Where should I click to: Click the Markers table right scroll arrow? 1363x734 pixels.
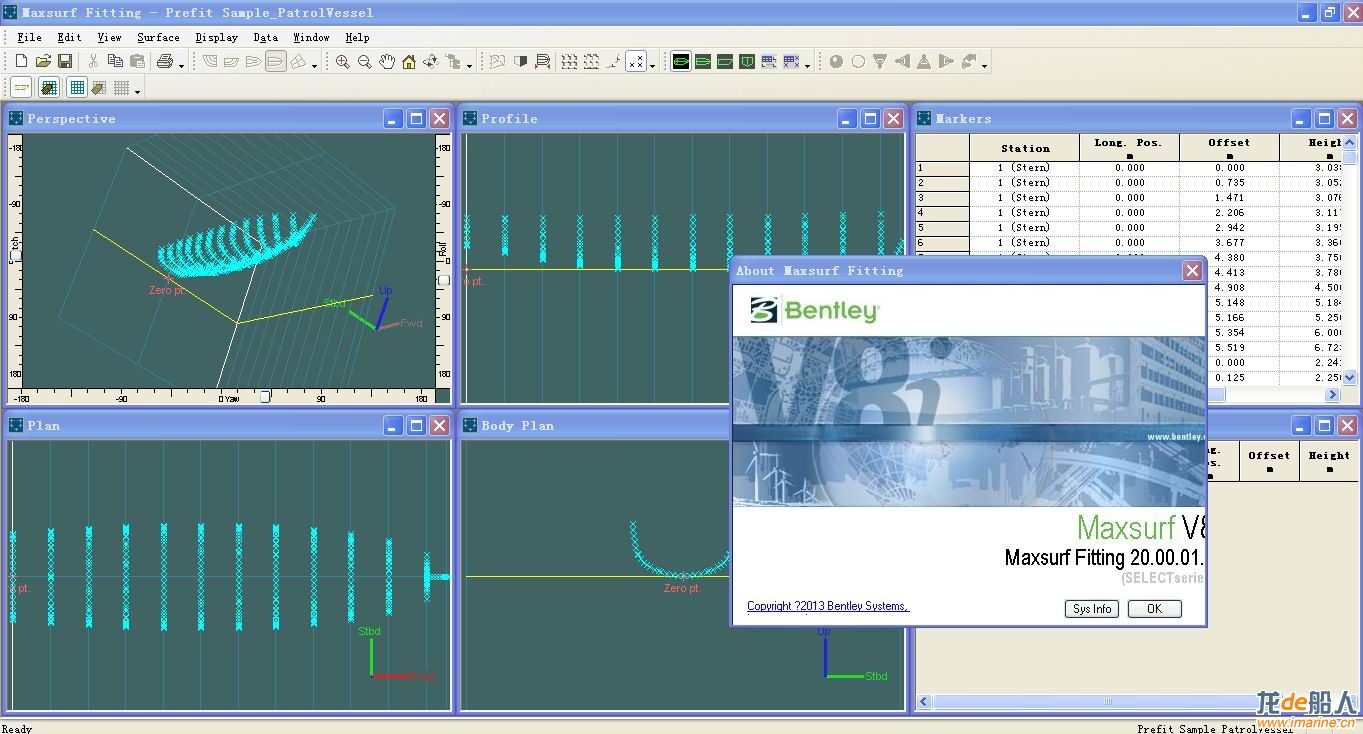1332,395
